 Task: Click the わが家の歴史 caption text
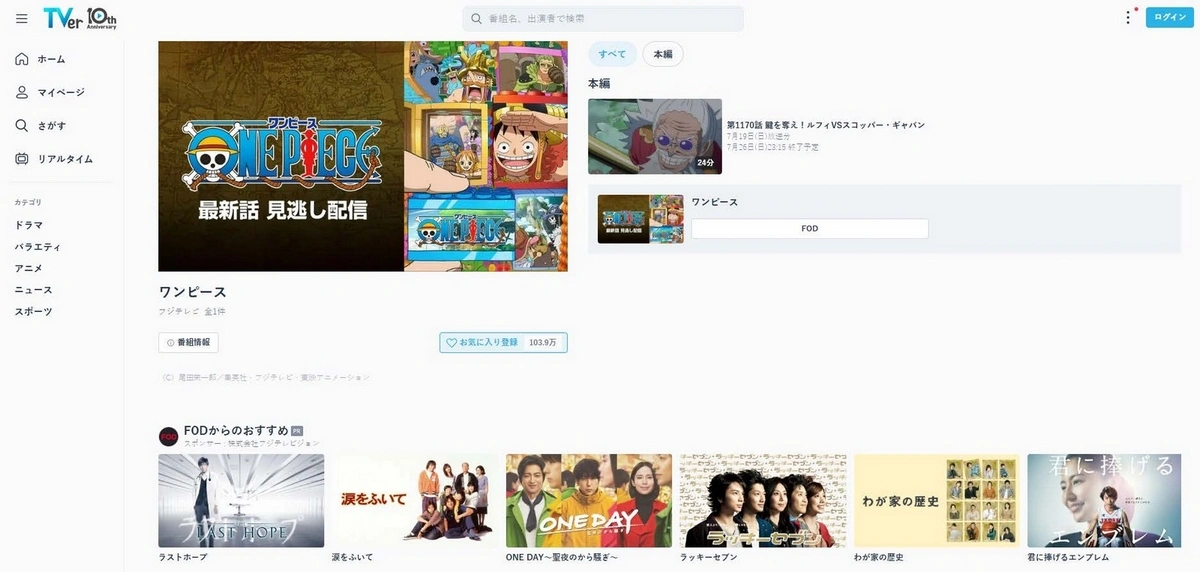point(879,557)
